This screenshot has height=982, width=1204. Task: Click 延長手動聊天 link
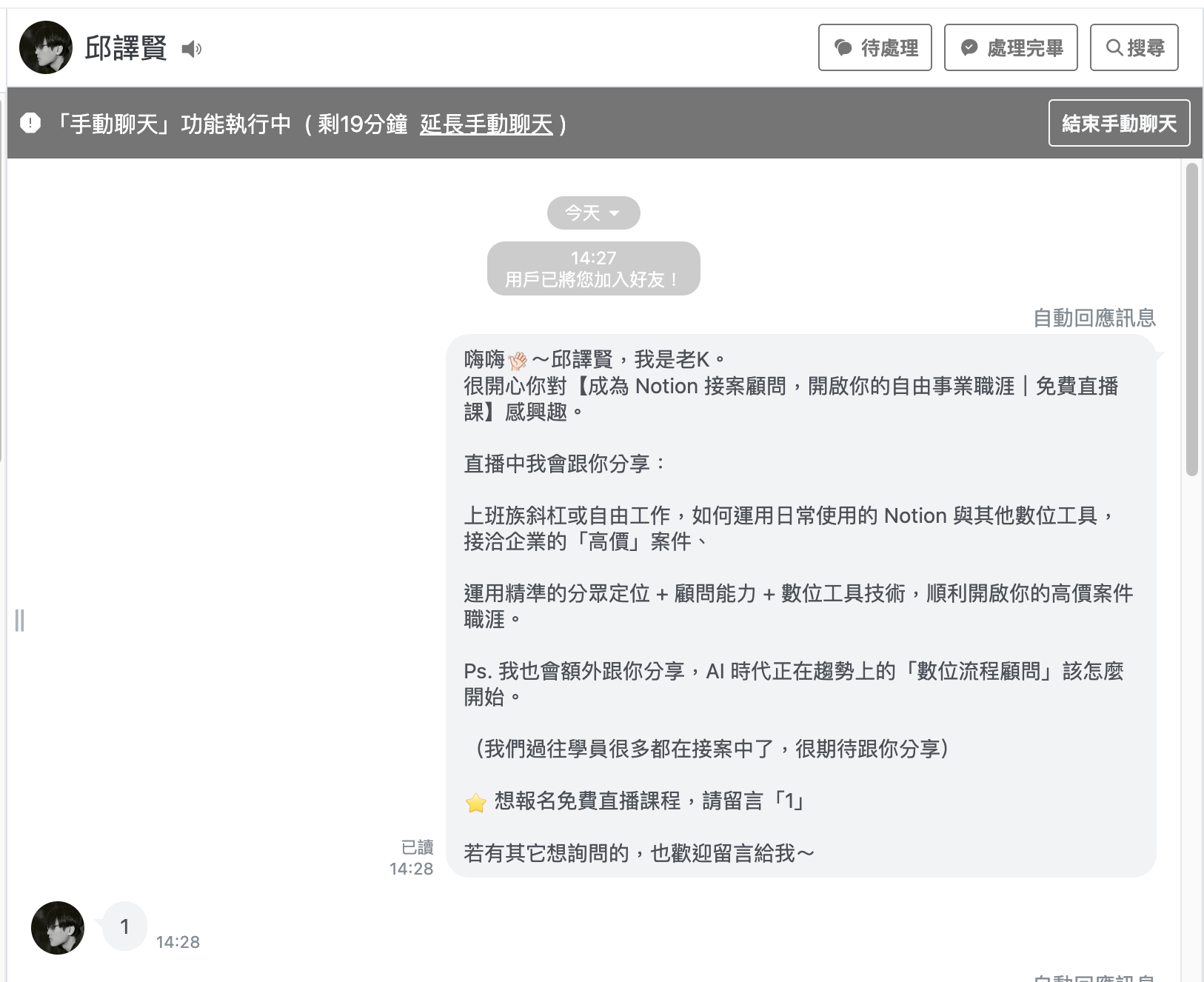486,124
